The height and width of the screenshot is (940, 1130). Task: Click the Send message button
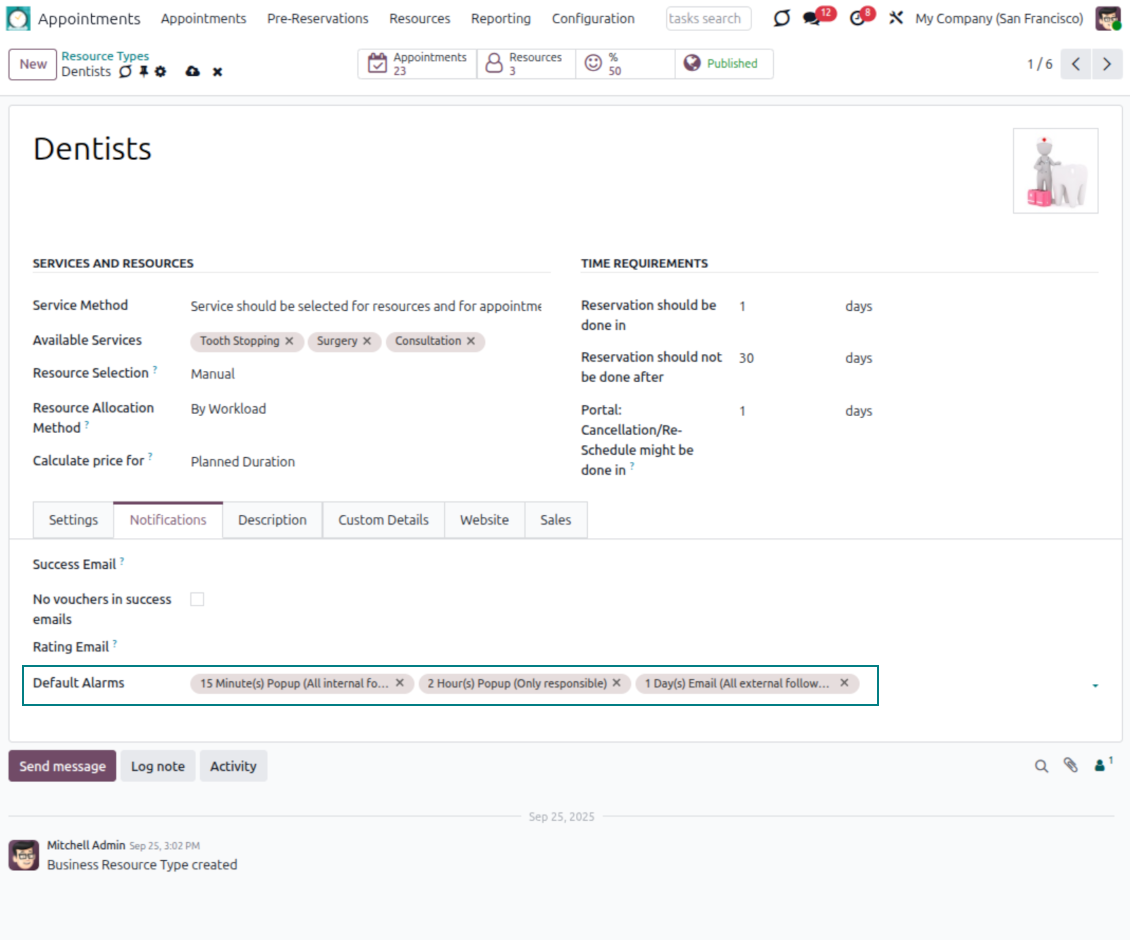[62, 766]
